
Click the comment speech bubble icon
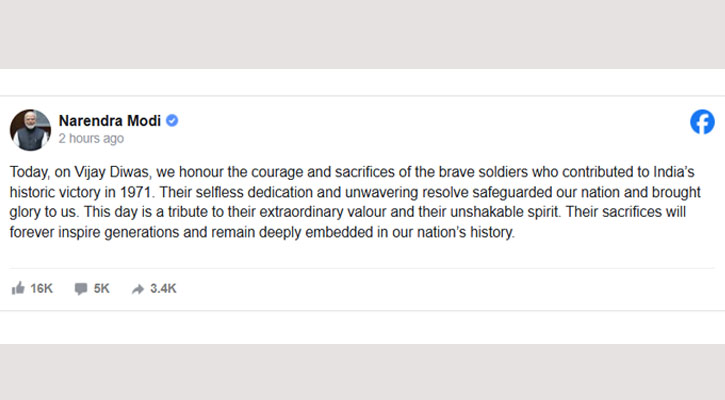coord(81,288)
